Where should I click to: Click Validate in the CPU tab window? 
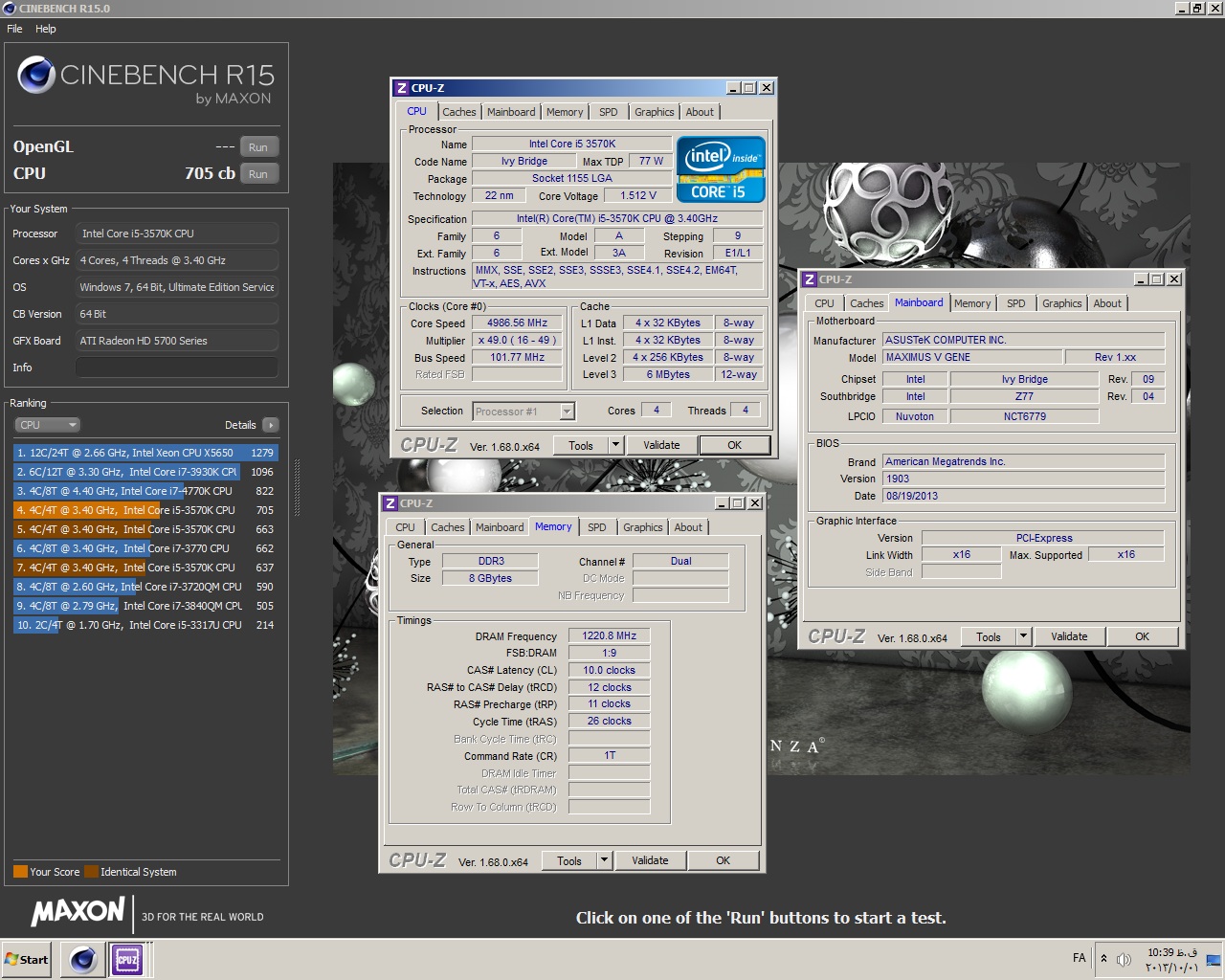661,445
